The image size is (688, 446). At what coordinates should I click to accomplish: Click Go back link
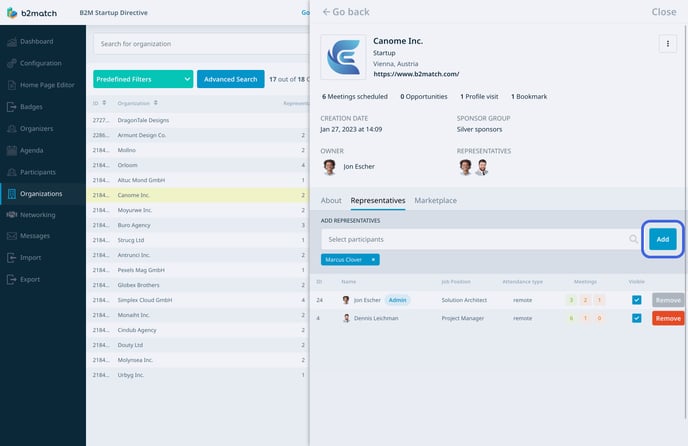[346, 12]
